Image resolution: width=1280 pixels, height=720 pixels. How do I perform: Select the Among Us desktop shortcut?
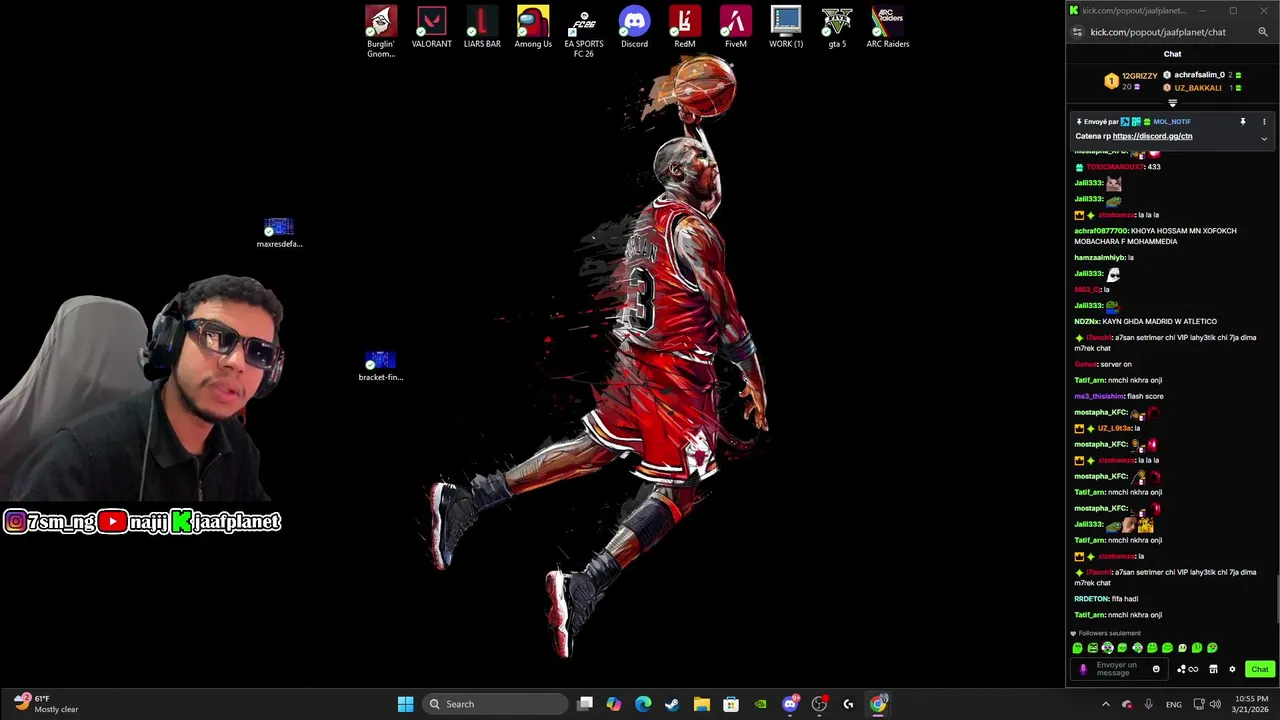point(533,28)
